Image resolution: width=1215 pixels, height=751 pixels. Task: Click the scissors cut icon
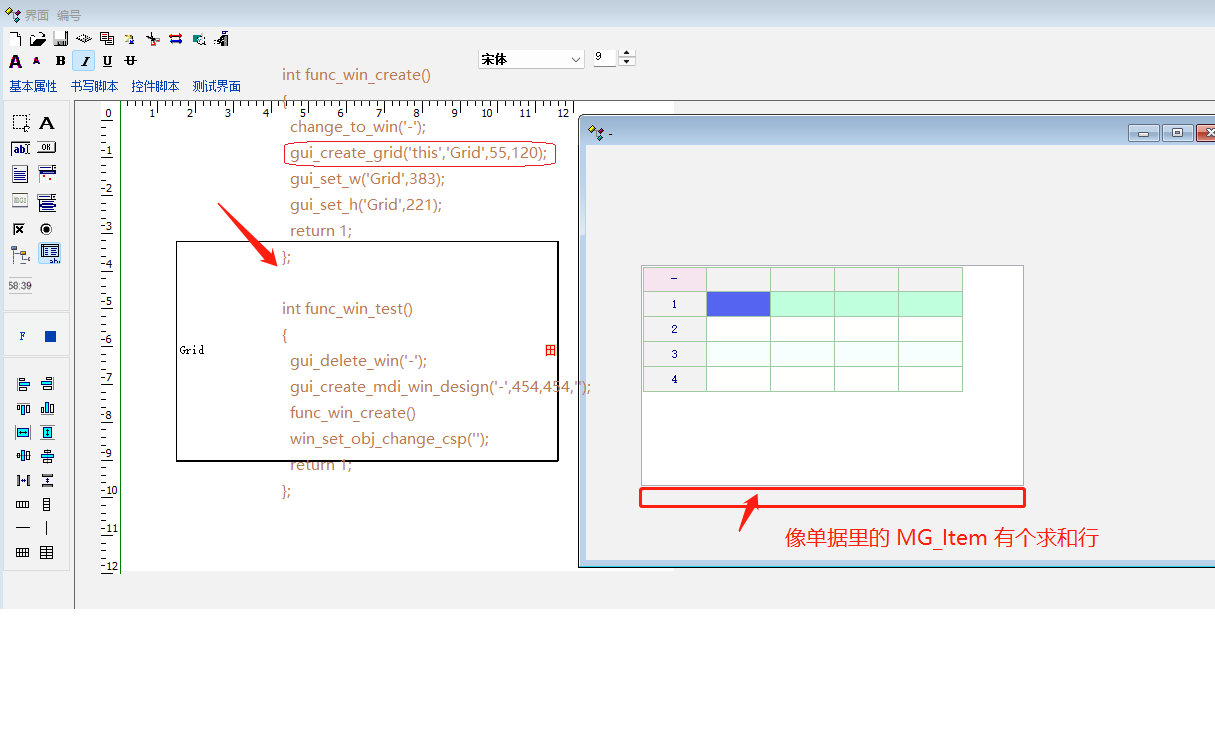(152, 39)
